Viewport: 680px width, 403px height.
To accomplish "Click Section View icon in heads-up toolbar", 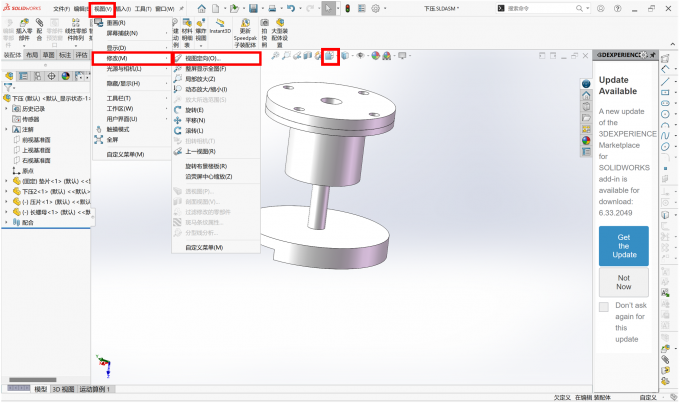I will [307, 56].
